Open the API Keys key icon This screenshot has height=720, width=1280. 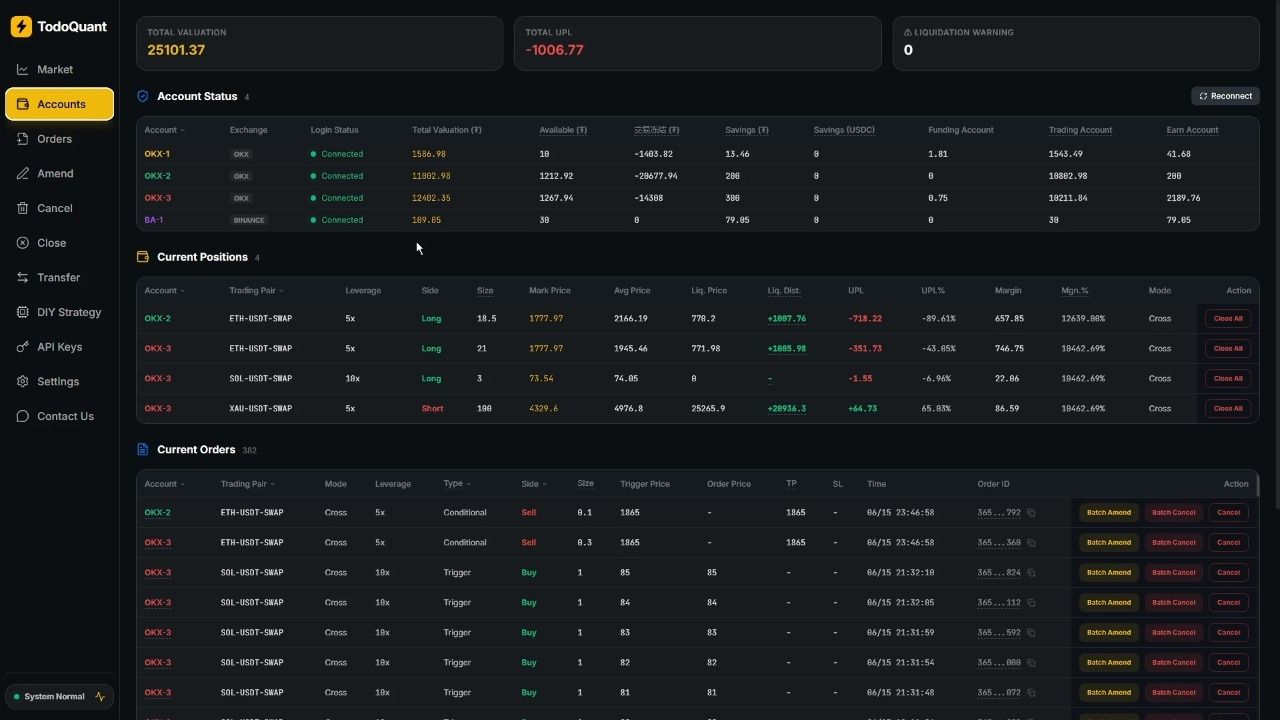pyautogui.click(x=22, y=347)
